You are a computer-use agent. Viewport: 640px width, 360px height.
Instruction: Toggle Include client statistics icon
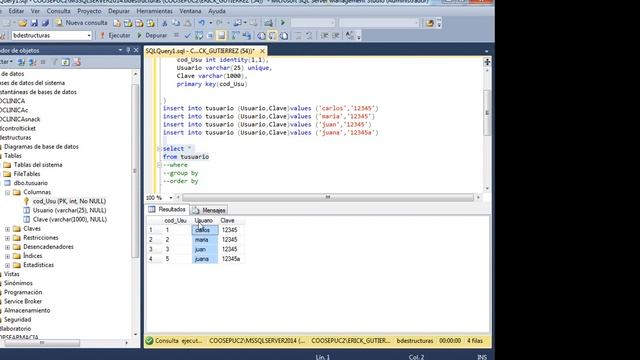point(247,36)
